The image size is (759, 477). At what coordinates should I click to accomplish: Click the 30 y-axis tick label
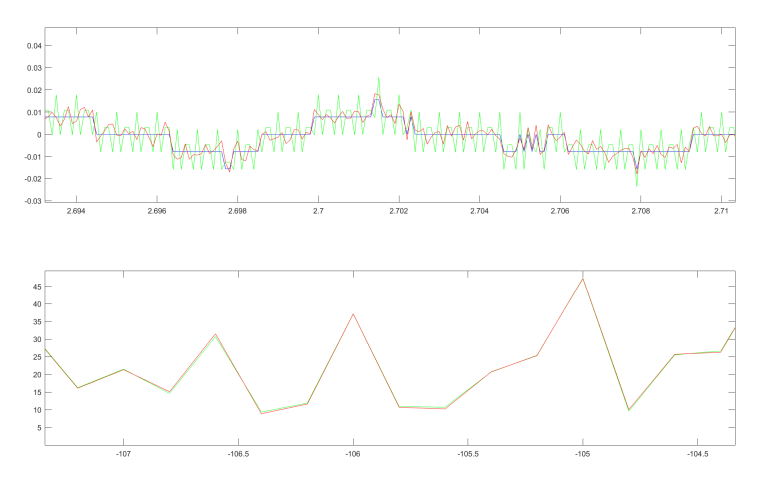pyautogui.click(x=38, y=339)
